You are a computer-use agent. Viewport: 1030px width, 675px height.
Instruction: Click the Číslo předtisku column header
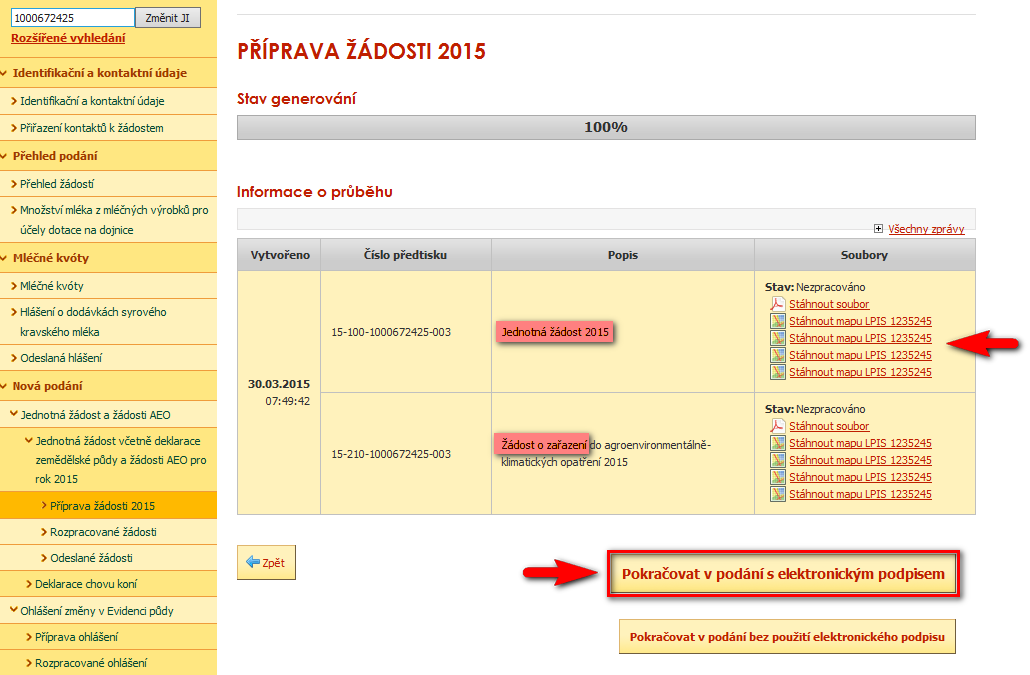[405, 255]
